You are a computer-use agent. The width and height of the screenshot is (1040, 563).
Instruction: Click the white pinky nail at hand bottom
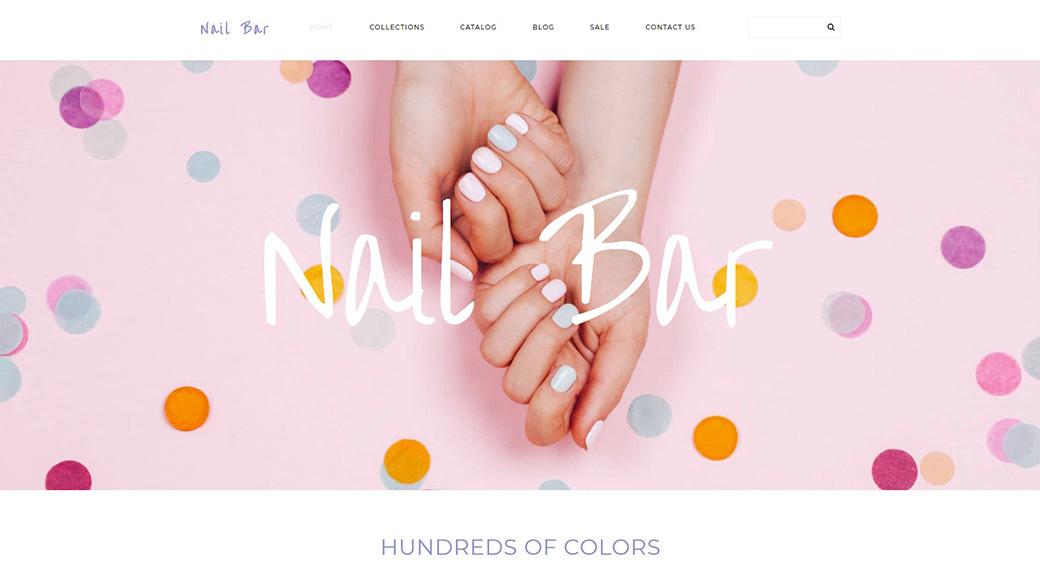tap(594, 434)
